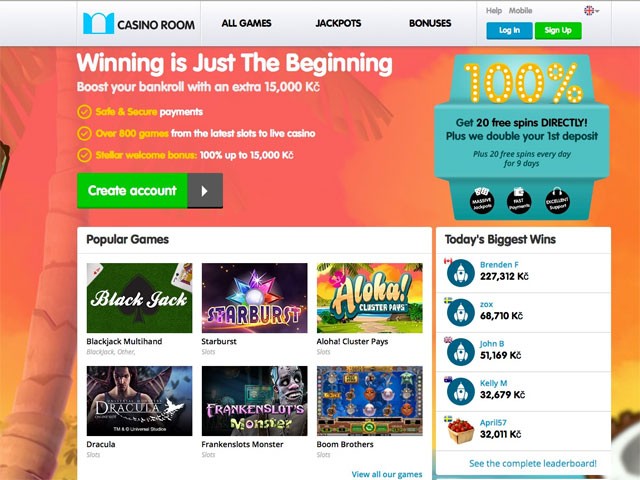Open the JACKPOTS menu item
The height and width of the screenshot is (480, 640).
(x=338, y=23)
